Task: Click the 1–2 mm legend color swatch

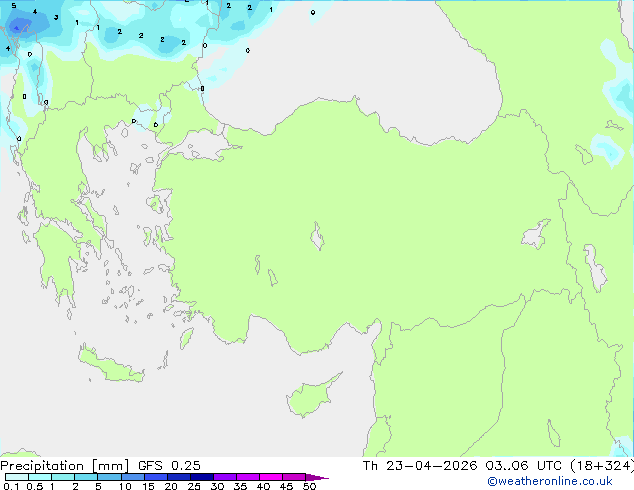Action: click(x=63, y=477)
